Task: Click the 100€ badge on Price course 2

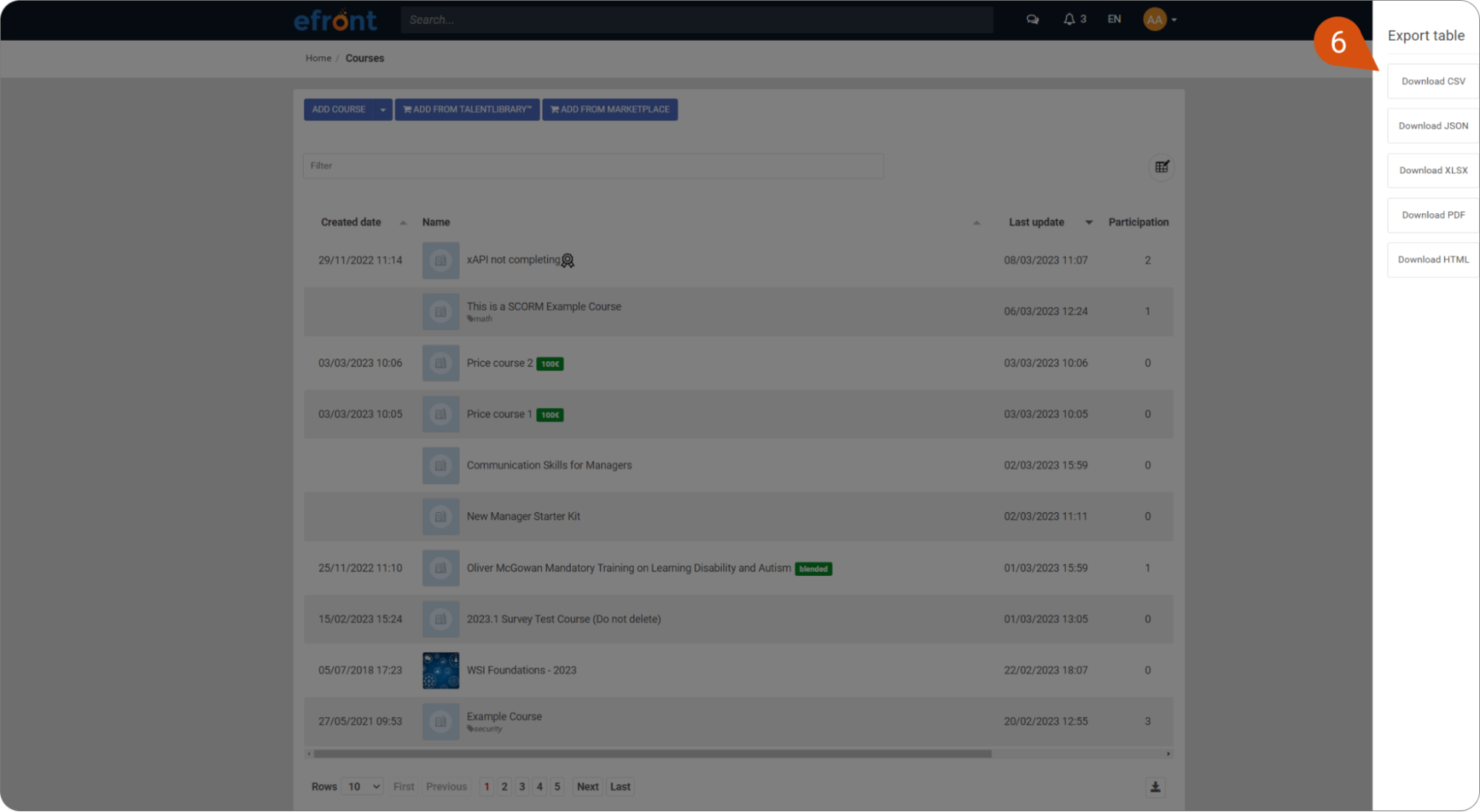Action: pos(550,363)
